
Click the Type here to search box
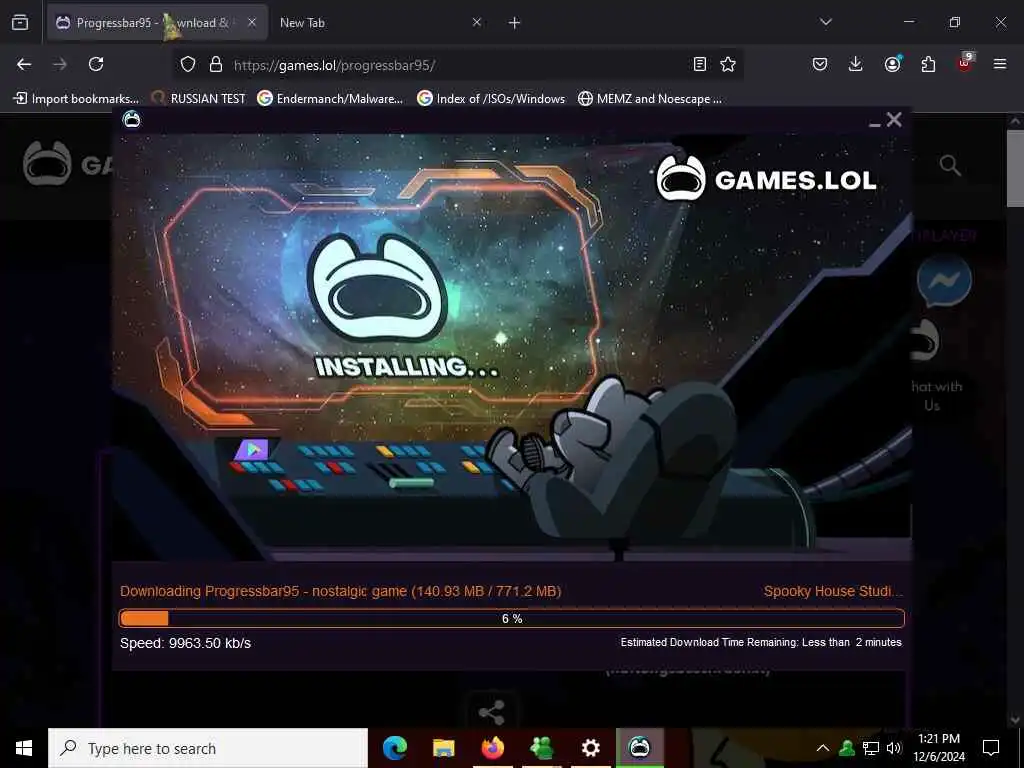[x=208, y=748]
